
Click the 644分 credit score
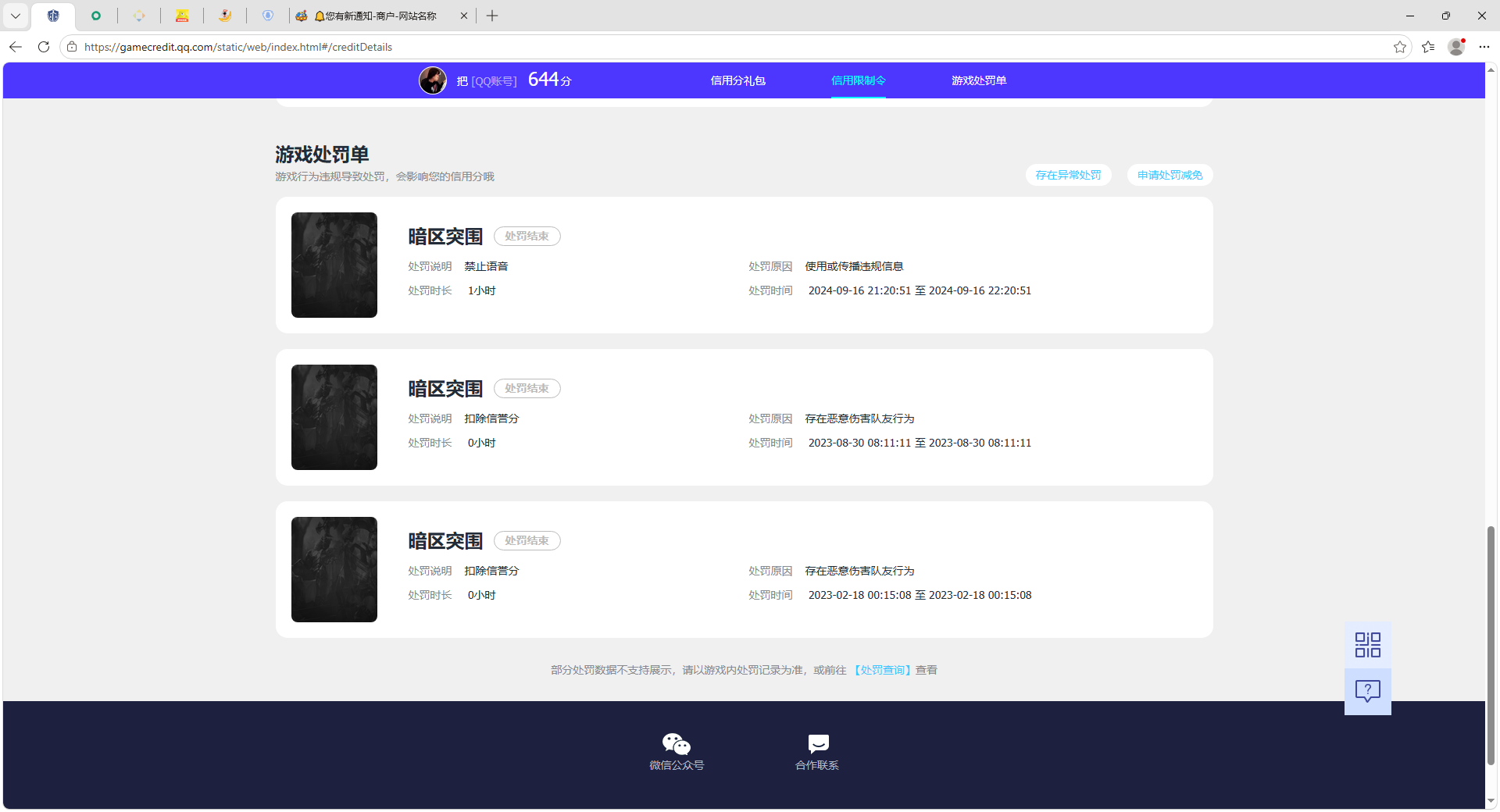[x=550, y=80]
